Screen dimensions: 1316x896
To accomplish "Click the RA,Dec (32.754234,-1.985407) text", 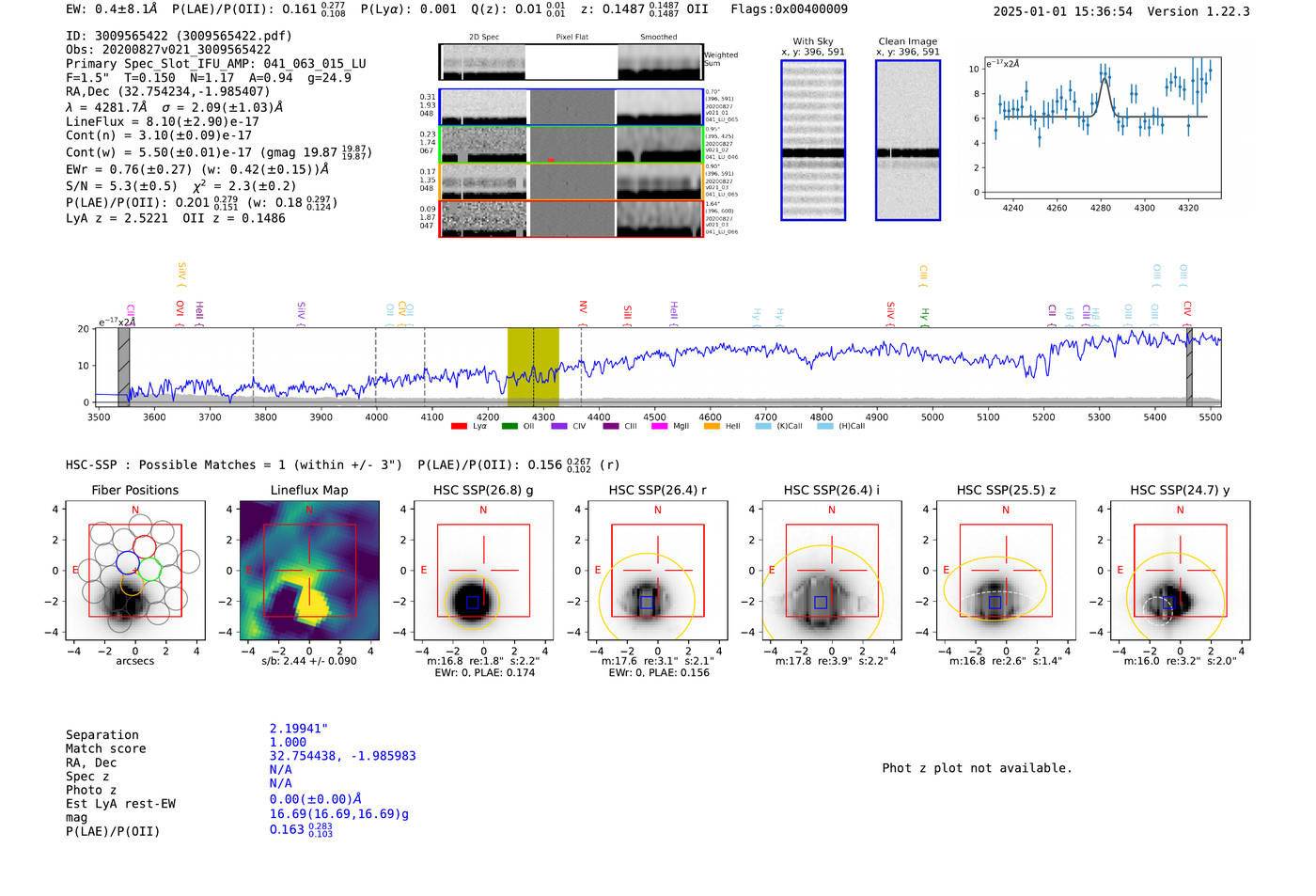I will point(167,91).
